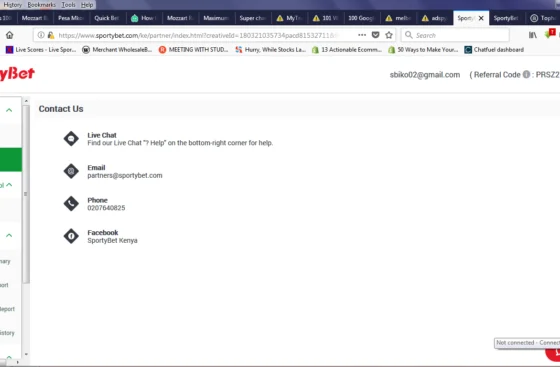Click the Contact Us heading
This screenshot has width=560, height=367.
click(61, 109)
